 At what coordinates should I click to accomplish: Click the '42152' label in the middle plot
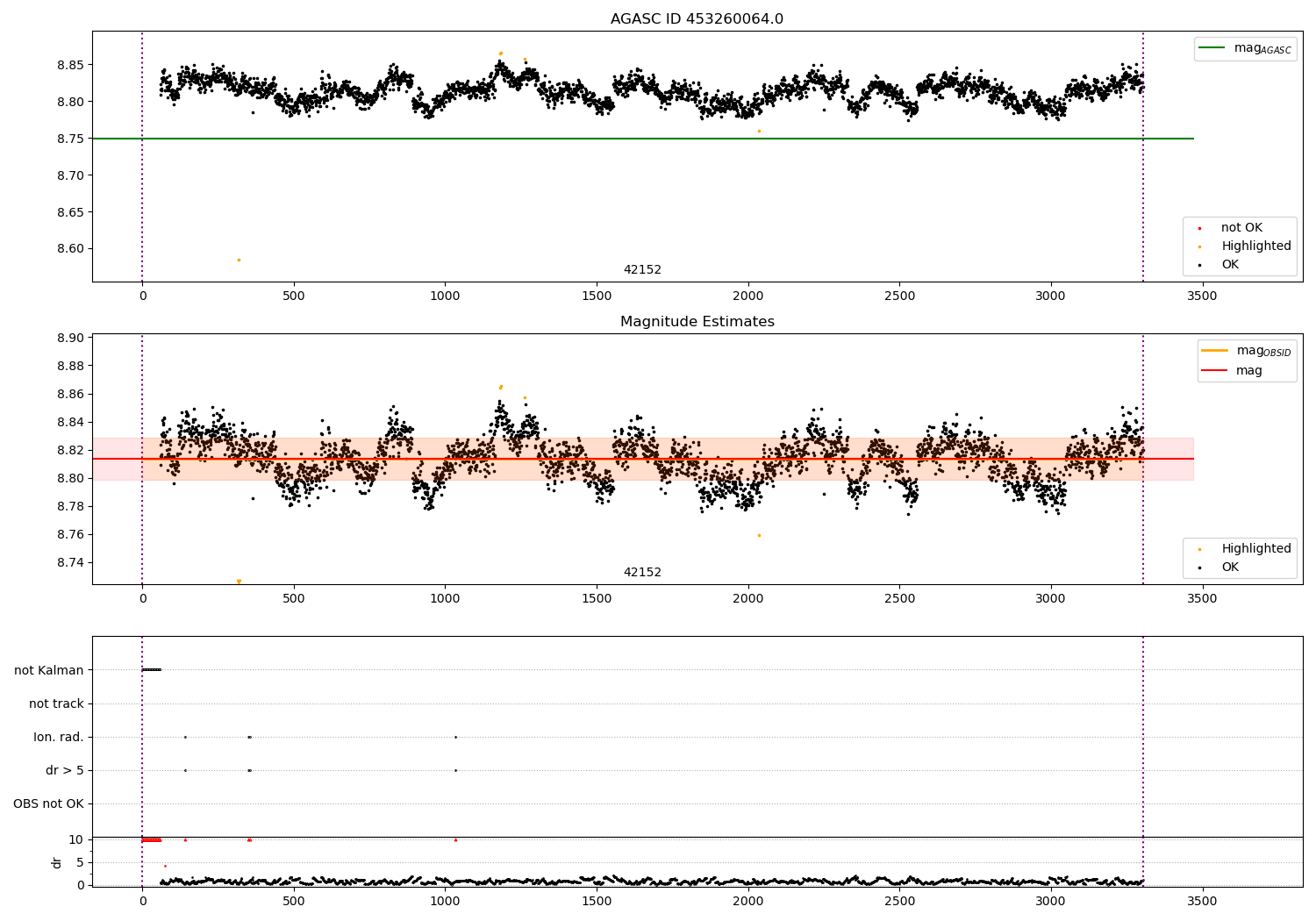(642, 572)
